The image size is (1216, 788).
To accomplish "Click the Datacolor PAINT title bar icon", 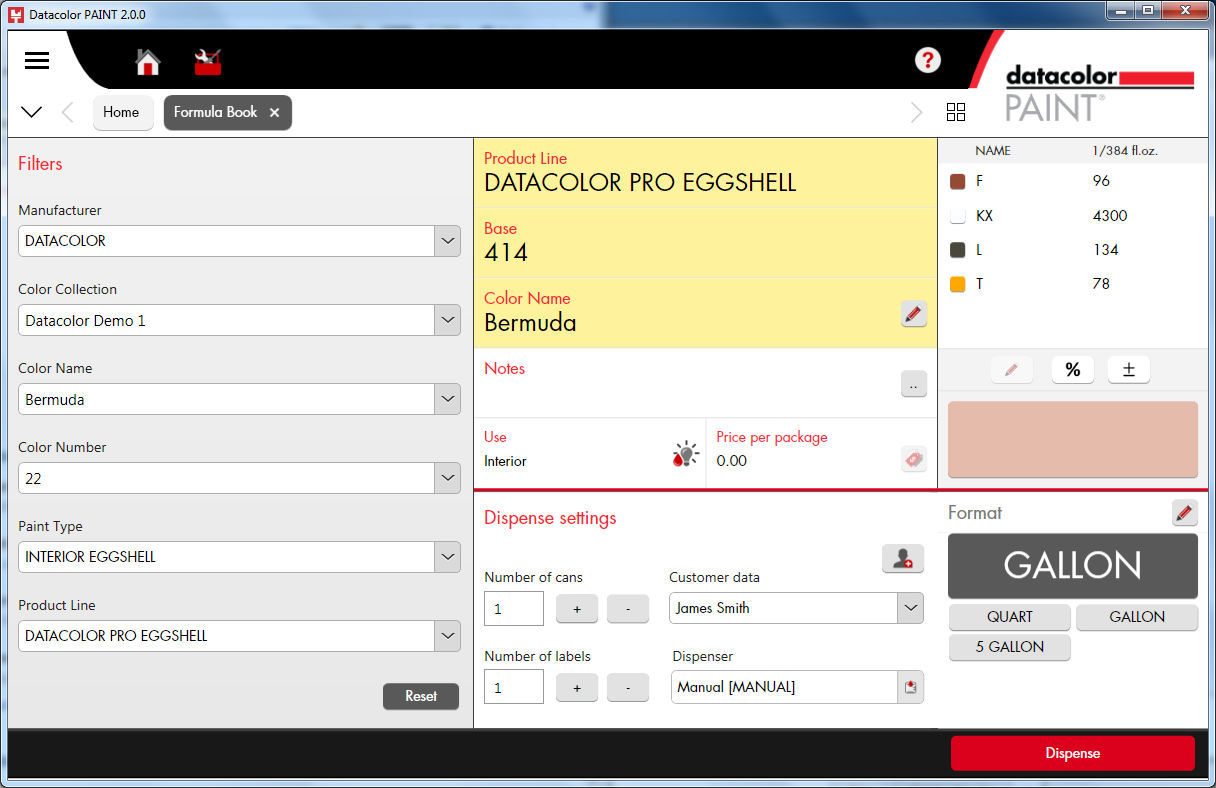I will (x=16, y=14).
